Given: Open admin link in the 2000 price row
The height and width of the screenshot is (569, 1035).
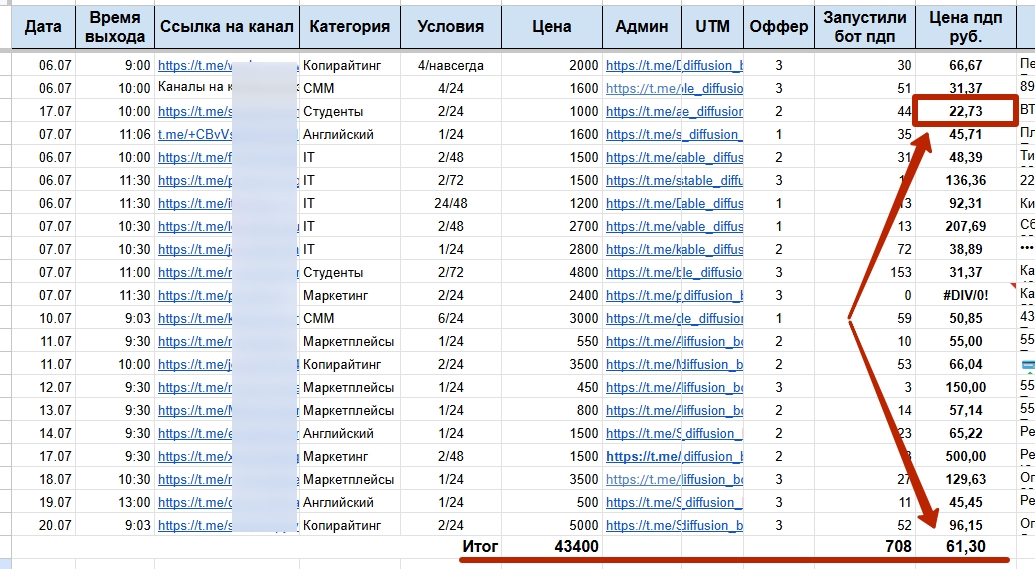Looking at the screenshot, I should coord(643,65).
